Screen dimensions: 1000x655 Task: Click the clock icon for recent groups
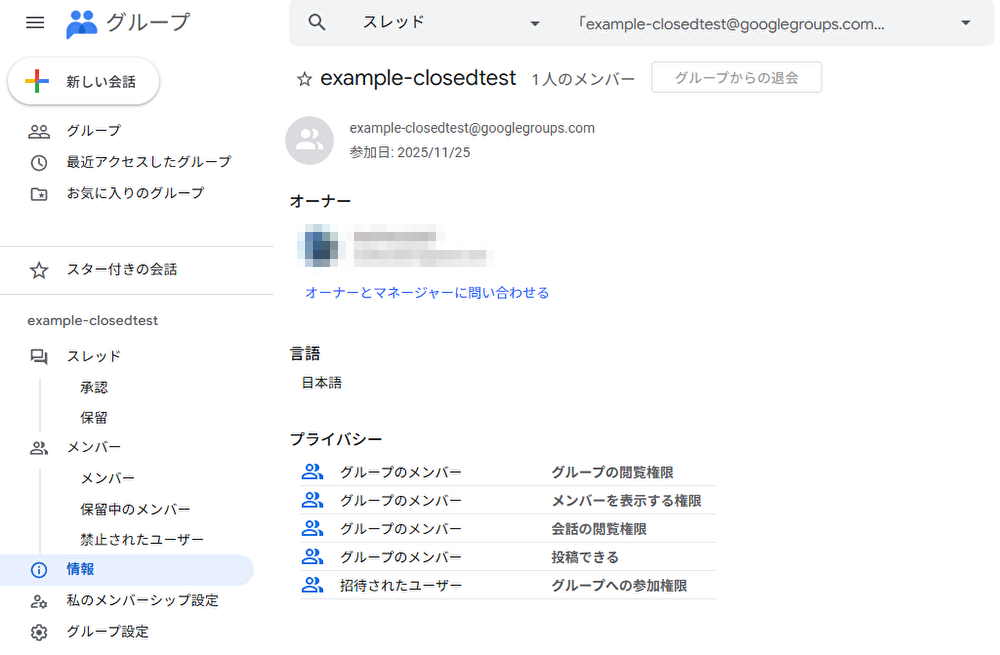pos(39,163)
